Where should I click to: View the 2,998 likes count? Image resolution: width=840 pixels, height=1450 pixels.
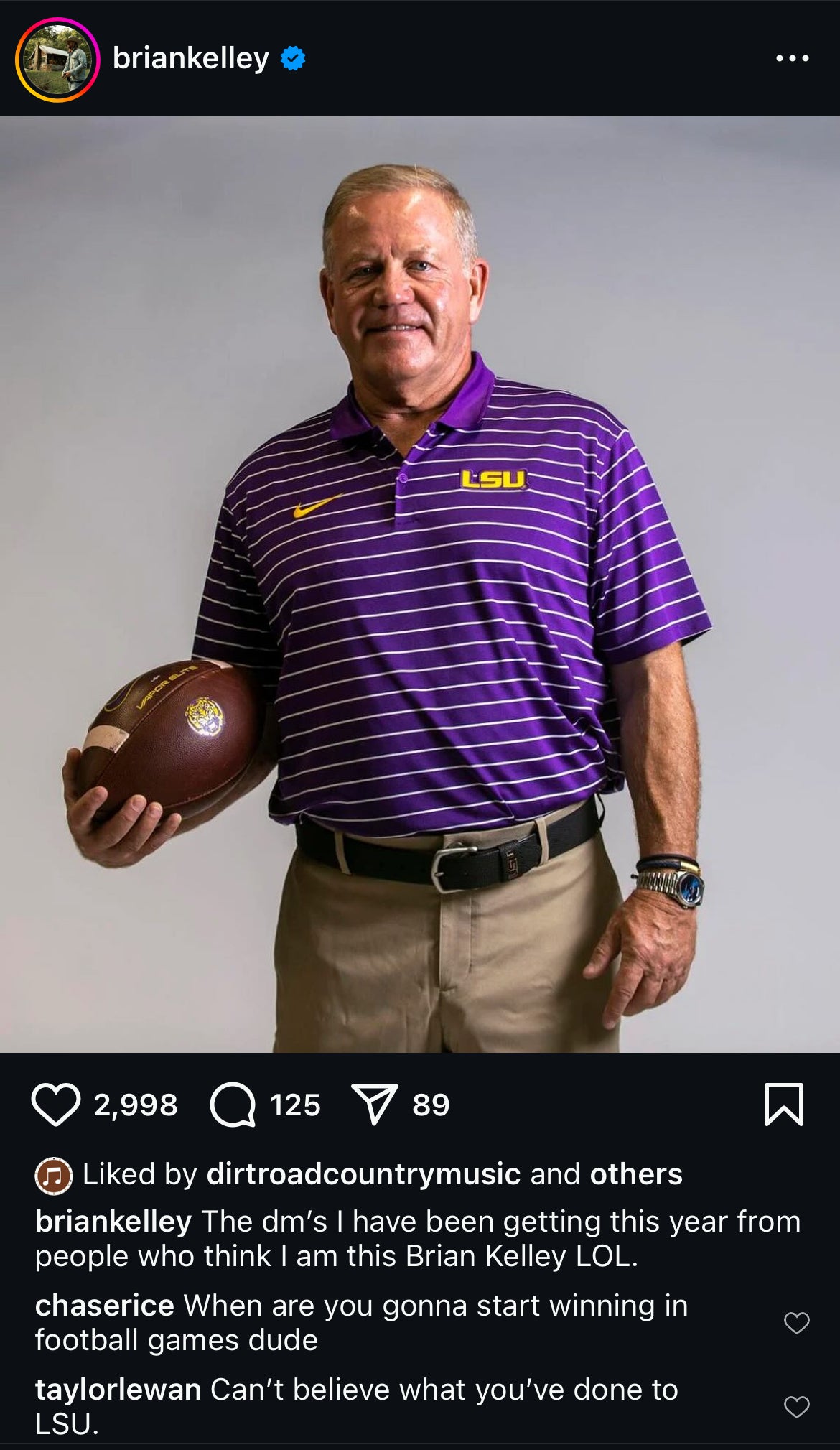coord(136,1105)
